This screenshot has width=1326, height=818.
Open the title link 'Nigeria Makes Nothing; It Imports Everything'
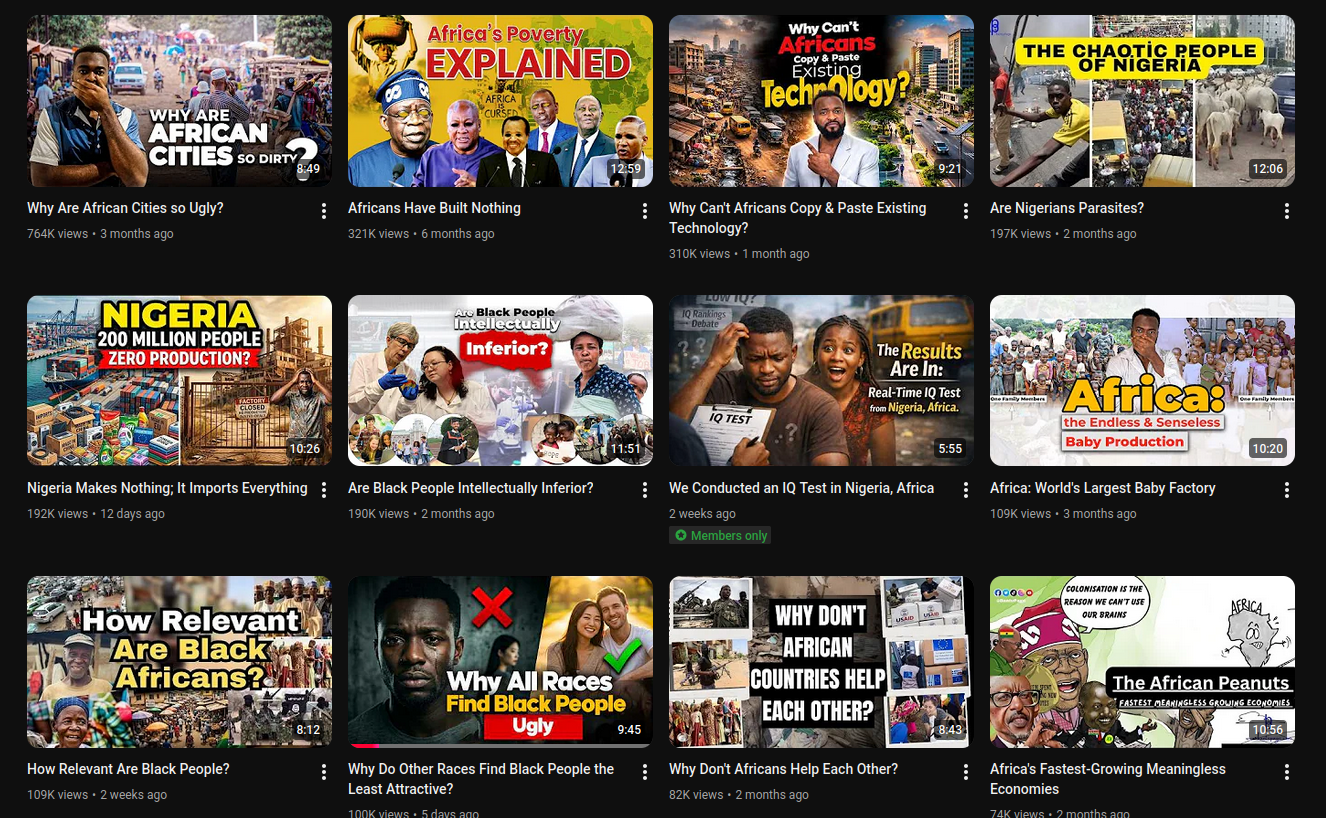[x=167, y=488]
